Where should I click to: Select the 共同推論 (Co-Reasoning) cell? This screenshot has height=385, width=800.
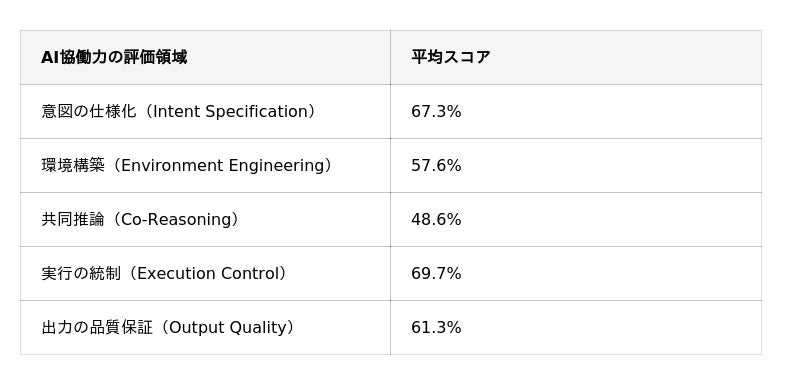(x=205, y=219)
